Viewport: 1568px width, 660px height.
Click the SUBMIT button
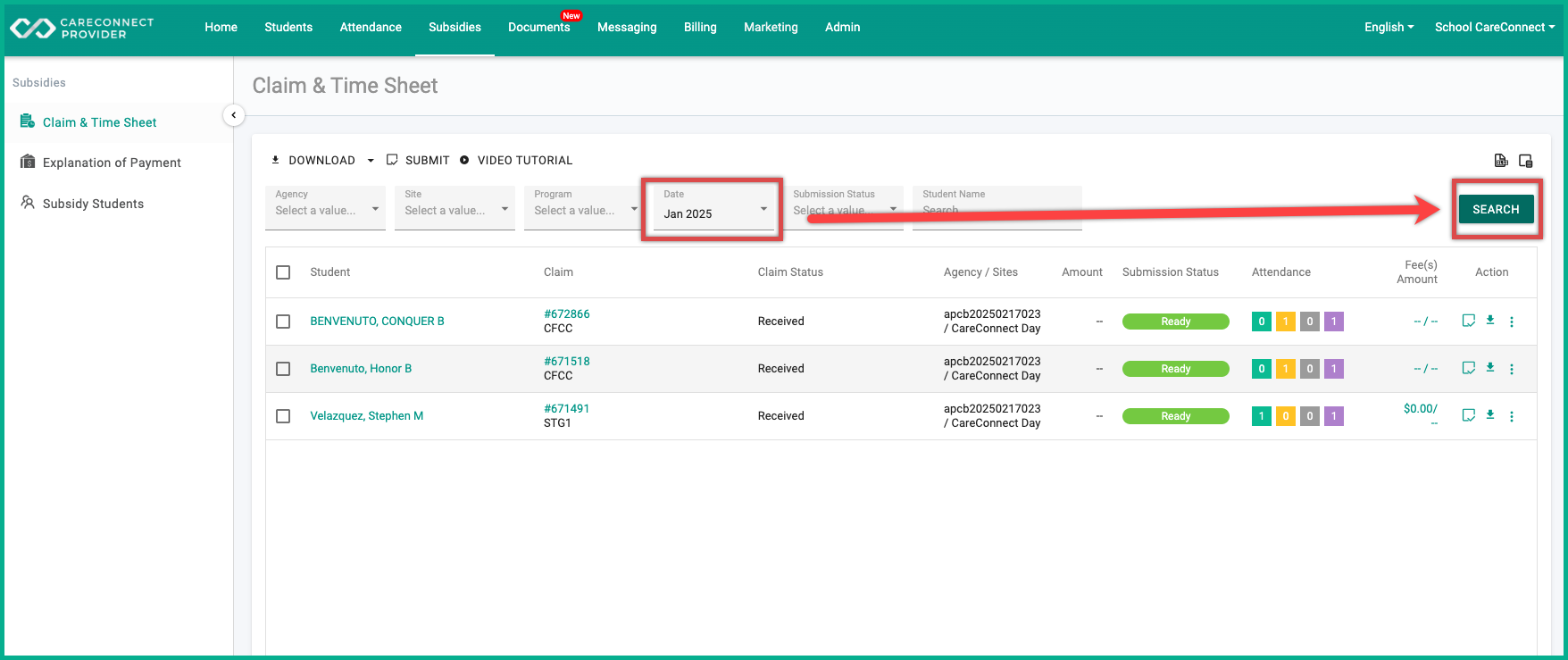click(x=418, y=161)
